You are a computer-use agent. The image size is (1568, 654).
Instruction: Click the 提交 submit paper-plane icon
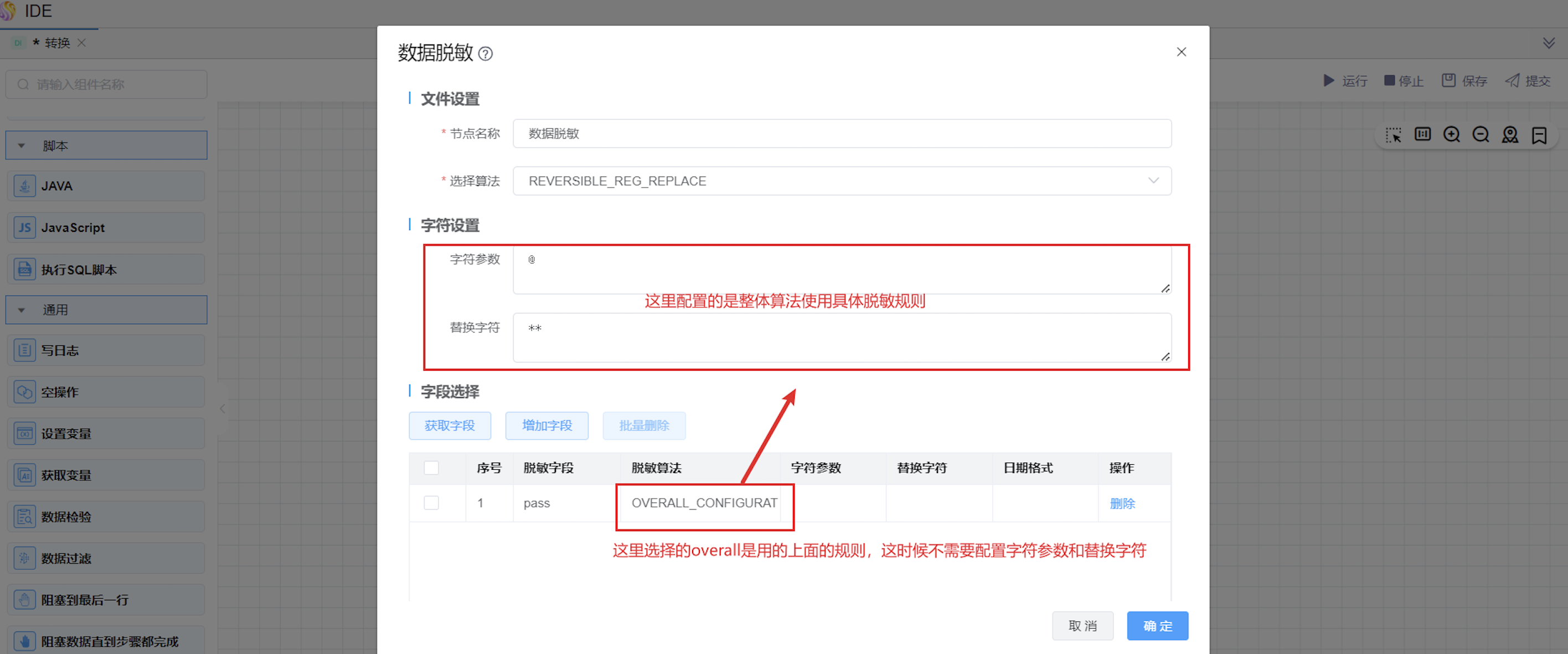click(x=1512, y=81)
